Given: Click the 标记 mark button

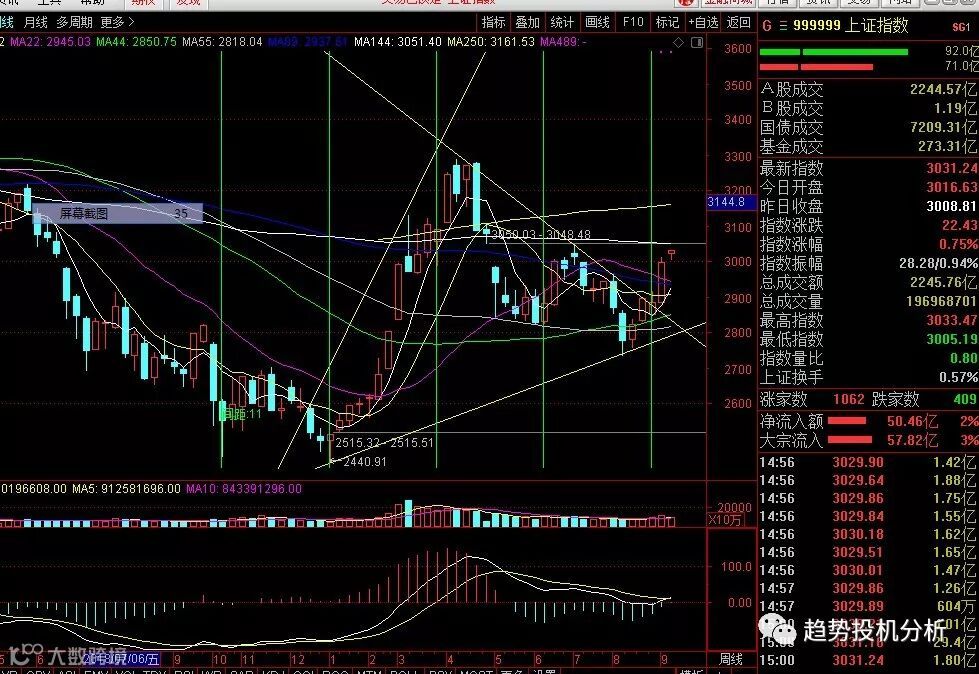Looking at the screenshot, I should [x=667, y=22].
